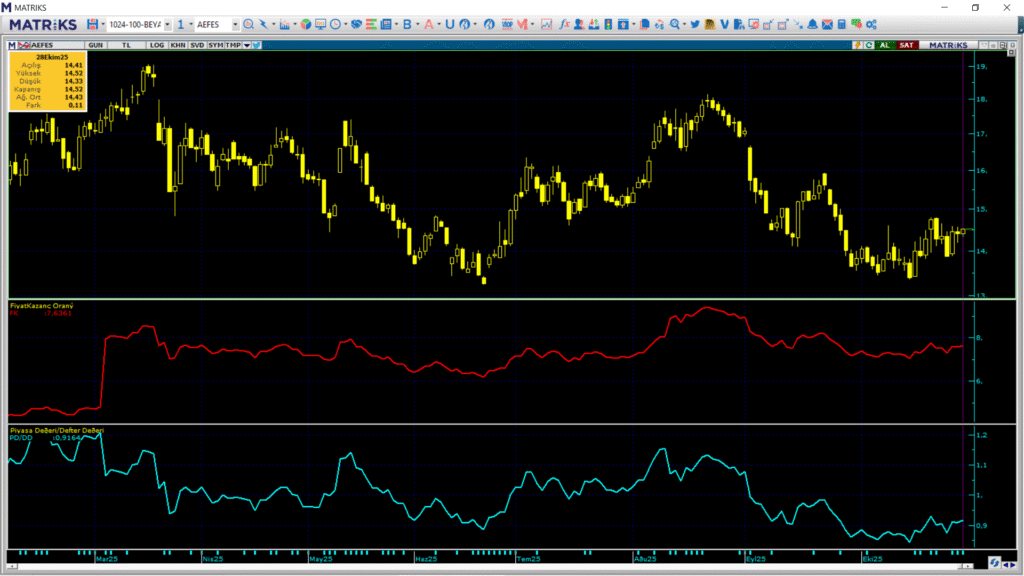Open the mail envelope icon

(827, 24)
